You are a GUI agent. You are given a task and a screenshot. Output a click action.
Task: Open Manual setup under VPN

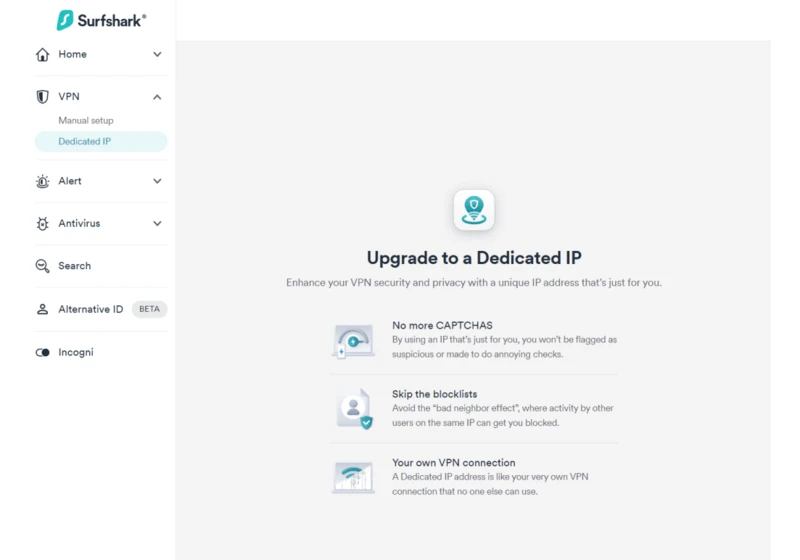[86, 120]
